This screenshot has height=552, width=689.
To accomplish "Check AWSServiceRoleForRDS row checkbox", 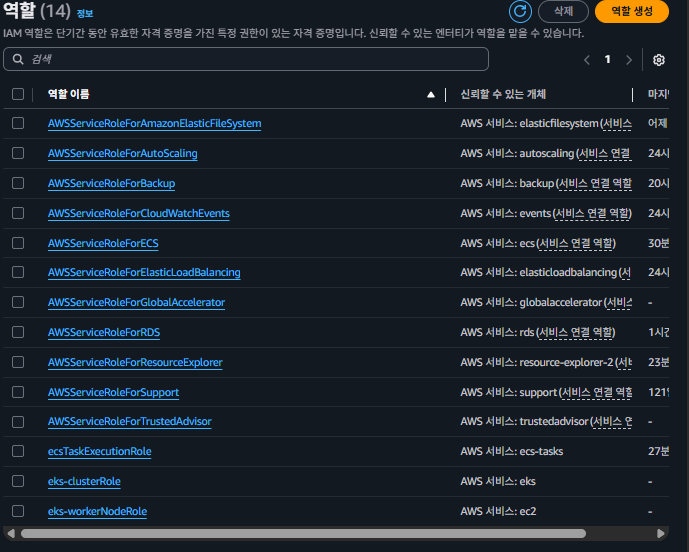I will pos(18,332).
